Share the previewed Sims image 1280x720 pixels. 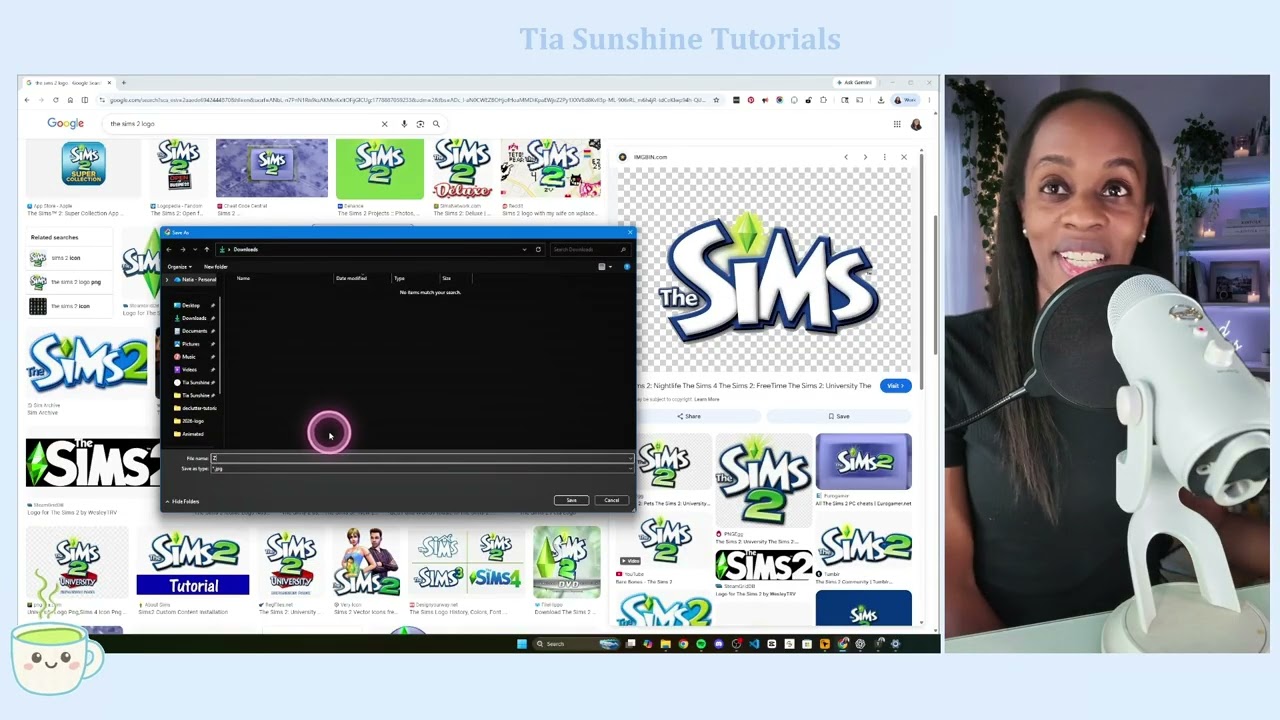coord(689,416)
